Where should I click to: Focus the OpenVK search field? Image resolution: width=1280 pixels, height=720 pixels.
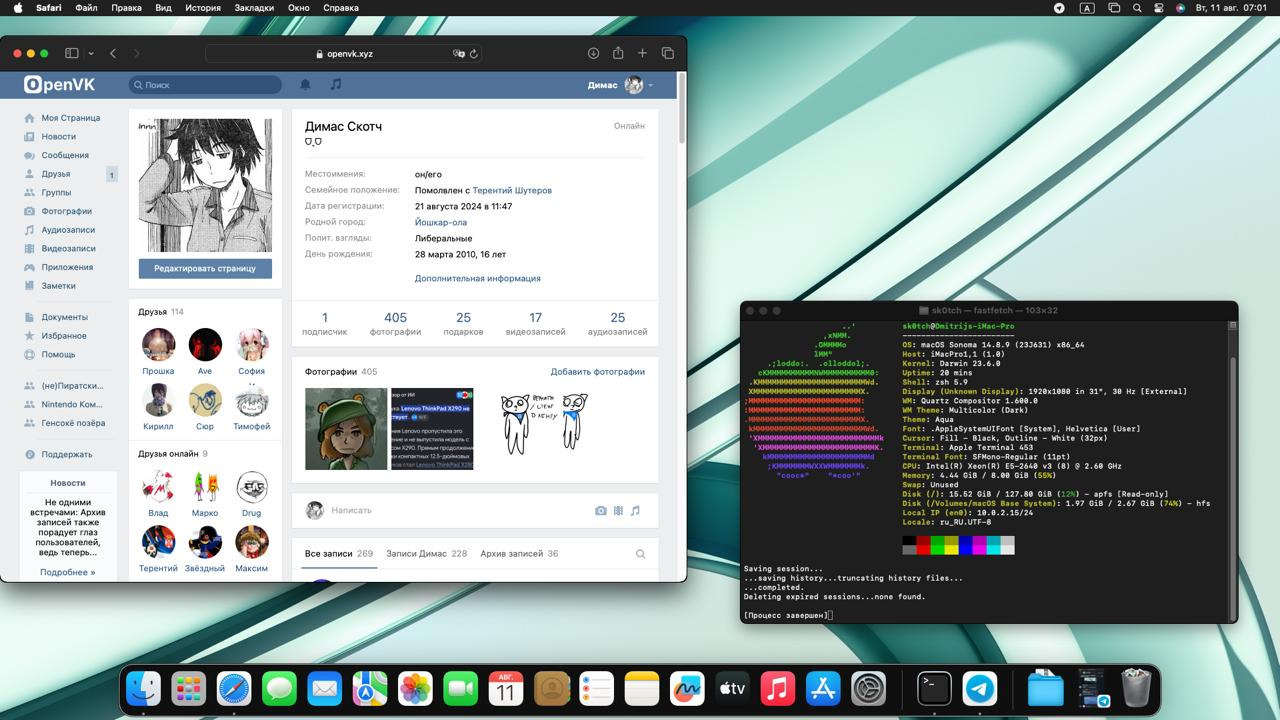pos(206,85)
